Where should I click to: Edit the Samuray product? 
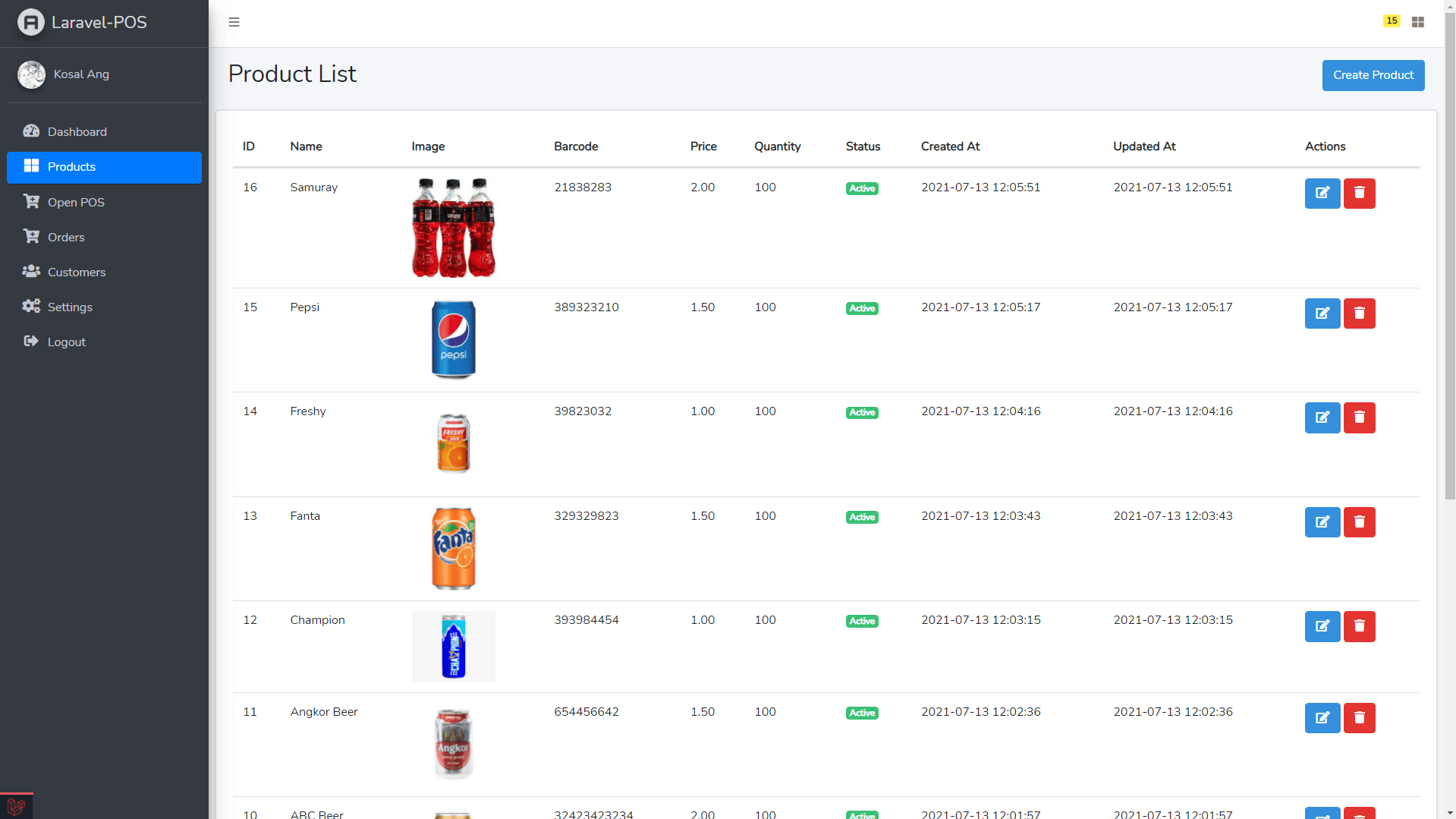1322,193
